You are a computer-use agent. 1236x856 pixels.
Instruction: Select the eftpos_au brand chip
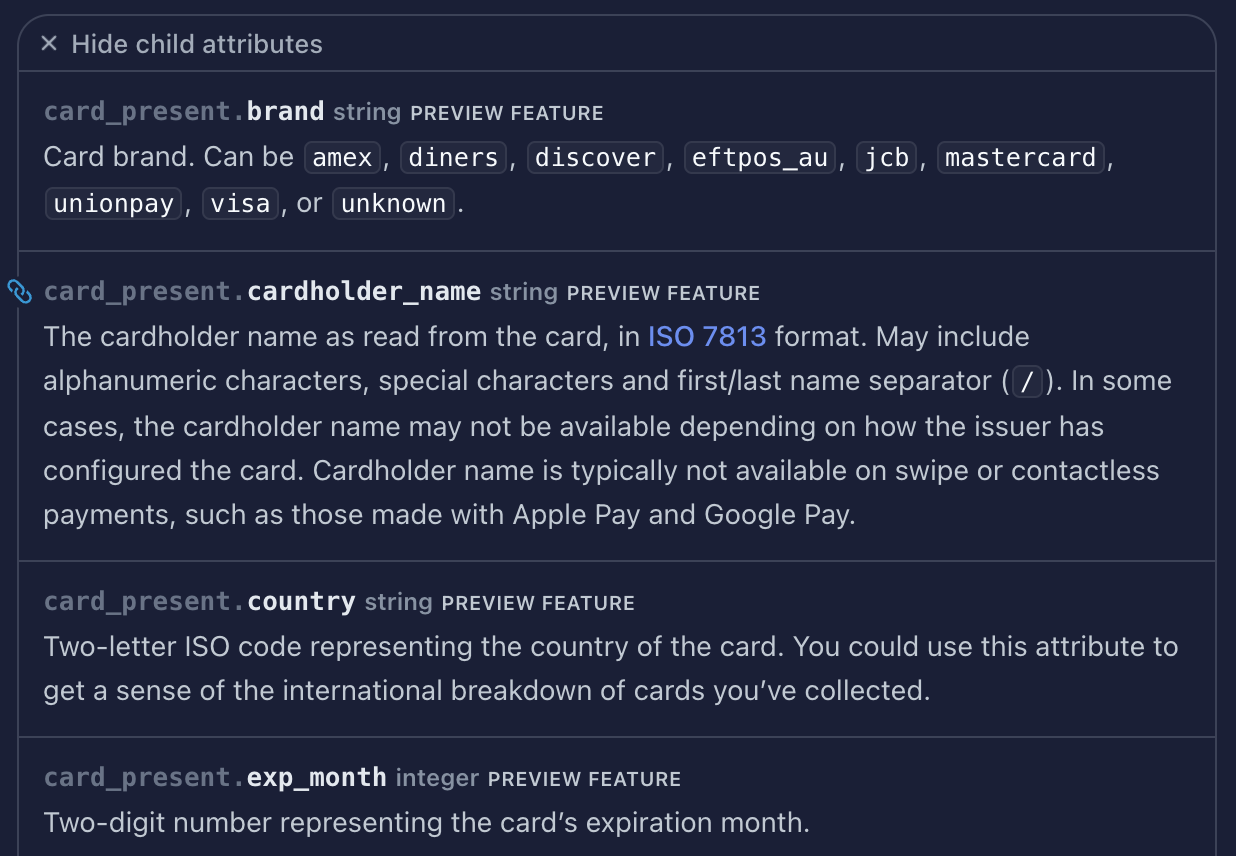[x=759, y=156]
